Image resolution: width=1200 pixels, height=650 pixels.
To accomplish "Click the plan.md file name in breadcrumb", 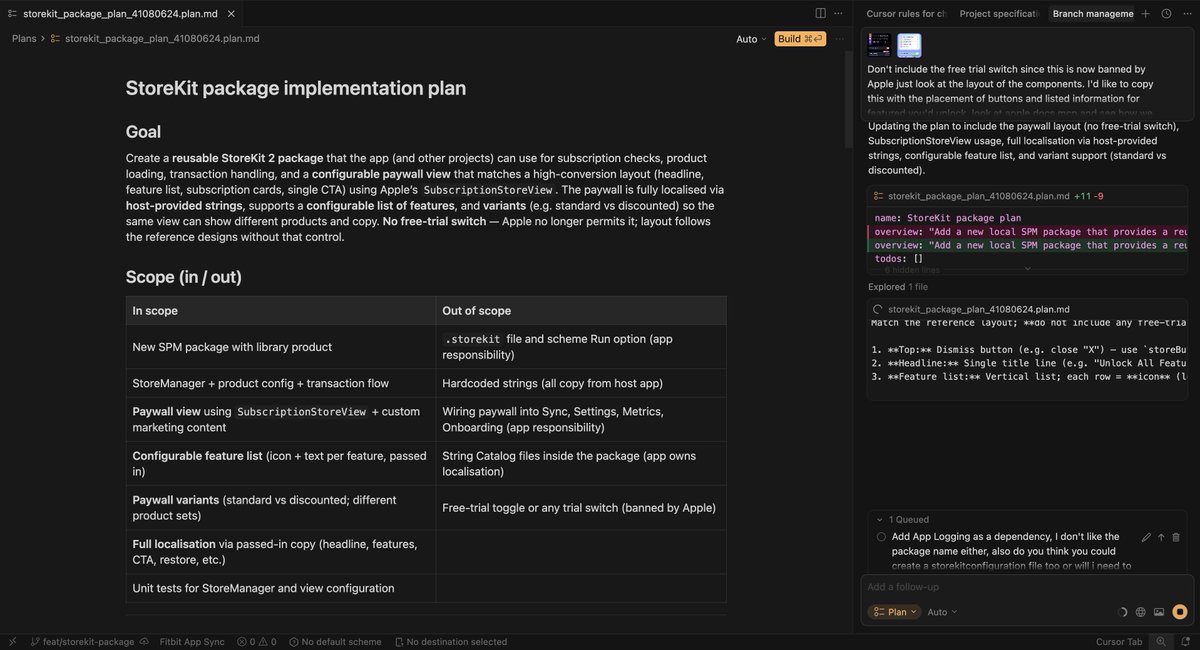I will tap(162, 38).
